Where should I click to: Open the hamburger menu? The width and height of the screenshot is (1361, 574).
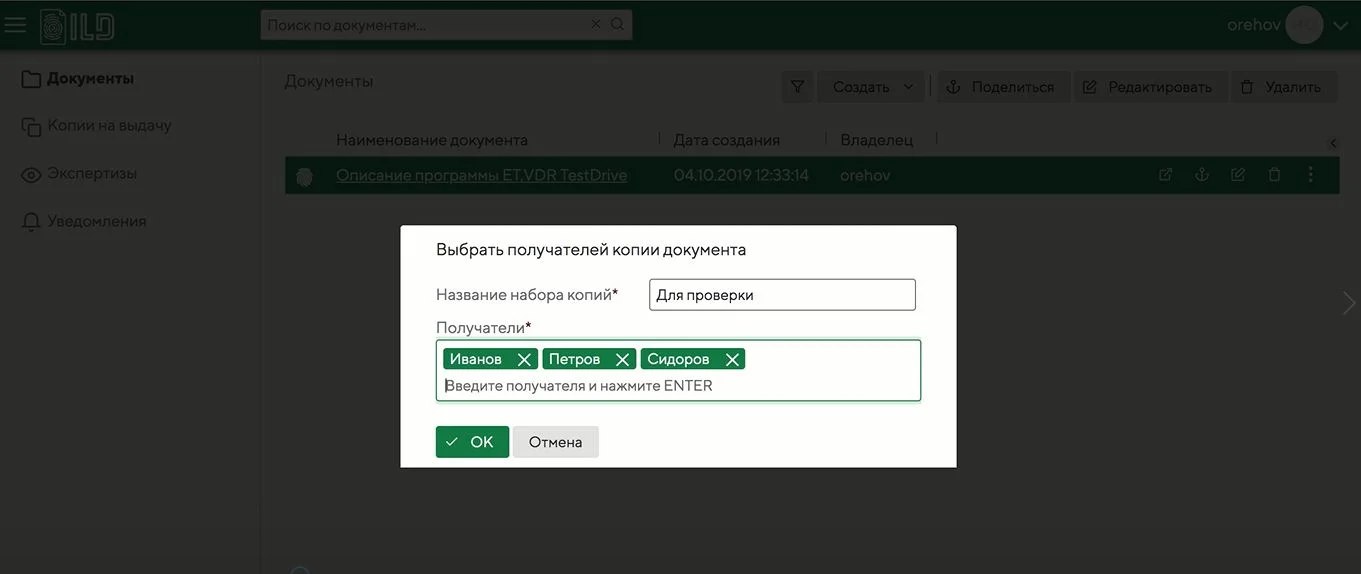15,24
